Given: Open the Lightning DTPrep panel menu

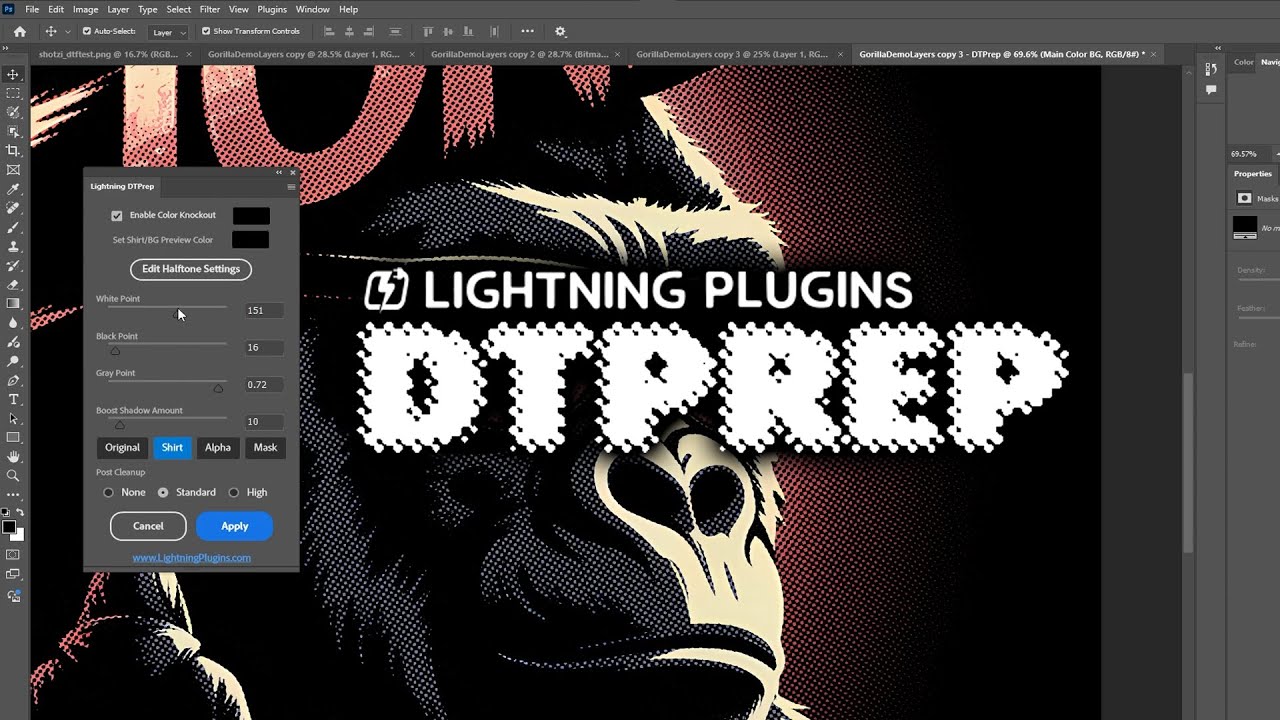Looking at the screenshot, I should (x=291, y=187).
